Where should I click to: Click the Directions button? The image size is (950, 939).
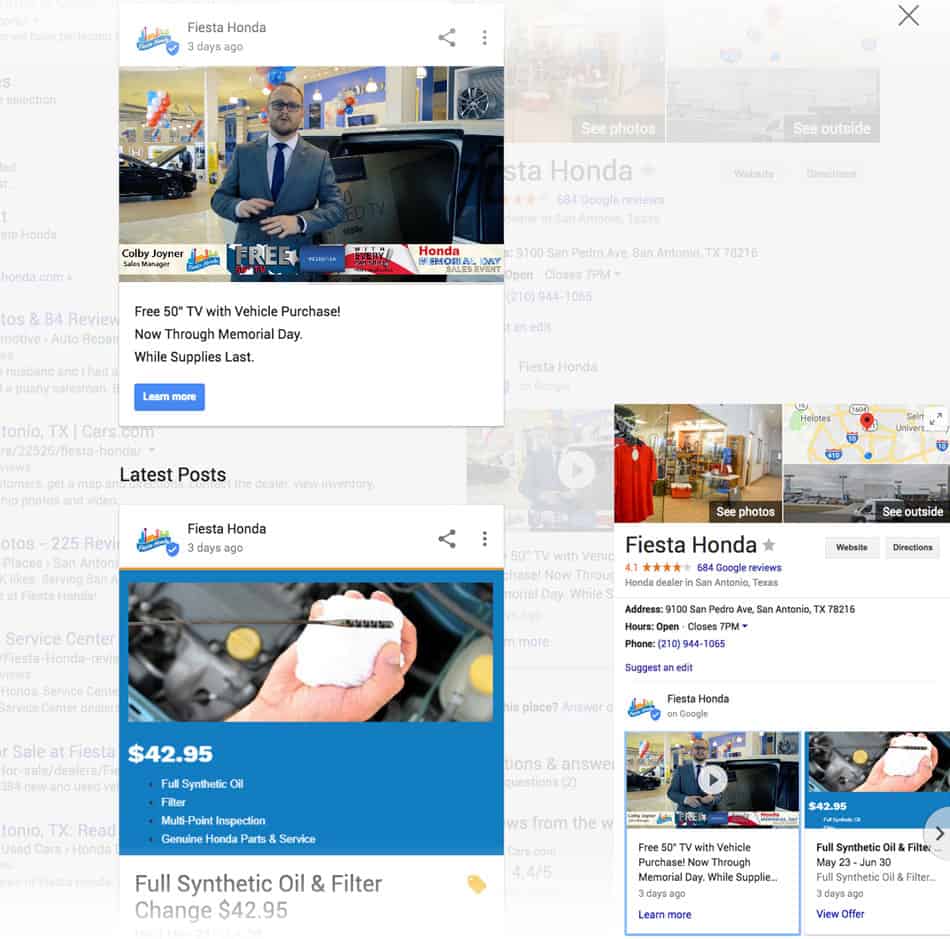912,547
